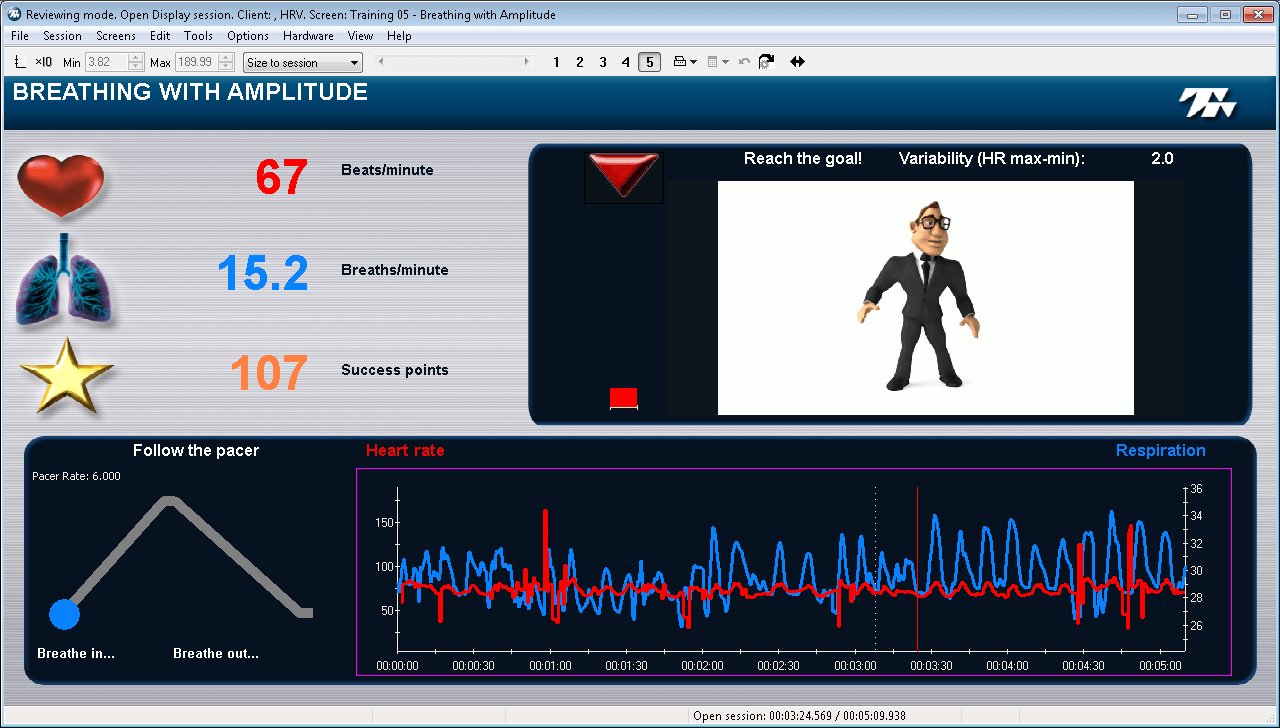
Task: Click the x10 scale multiplier icon
Action: (43, 62)
